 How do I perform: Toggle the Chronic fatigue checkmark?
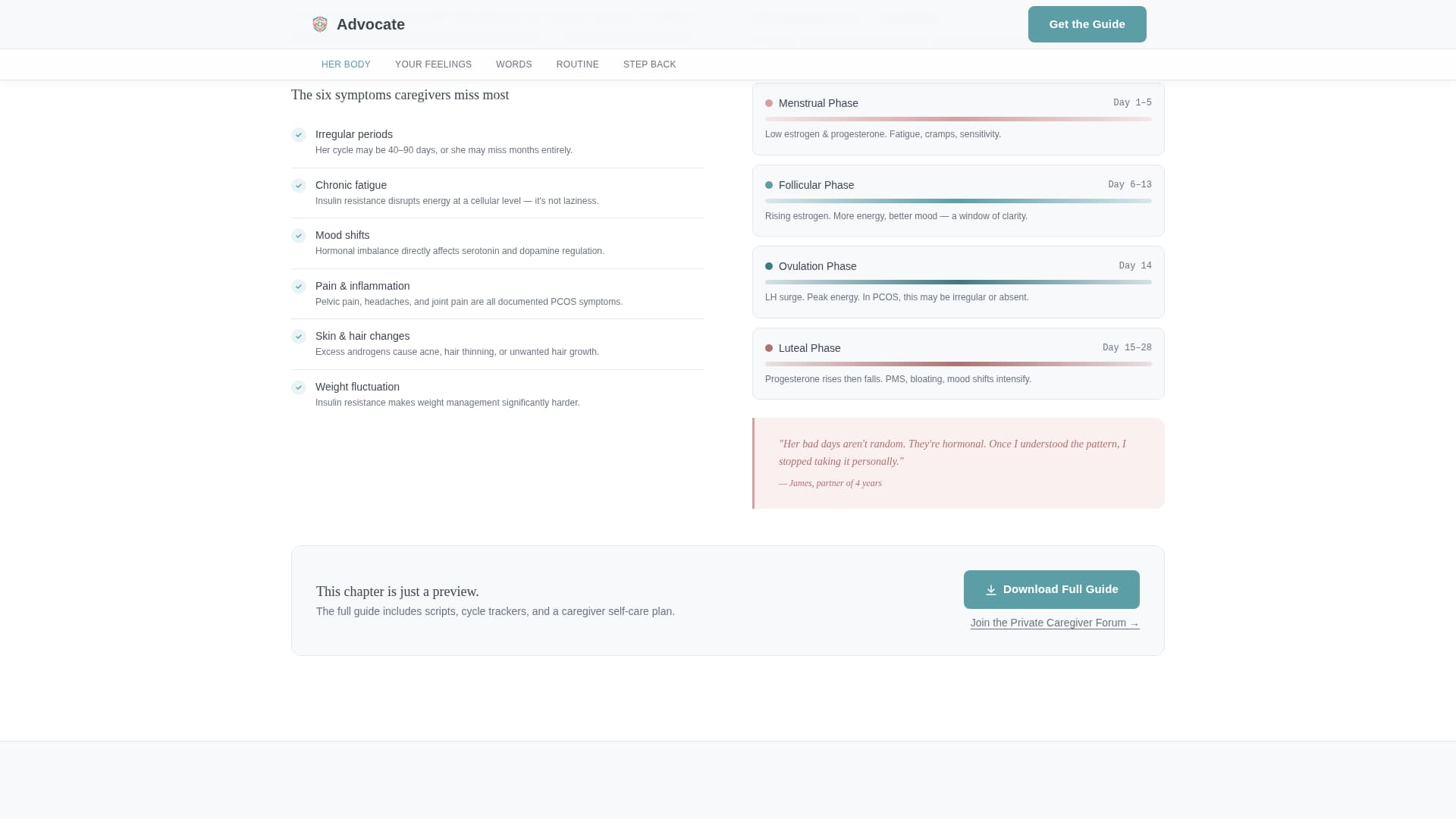[299, 186]
